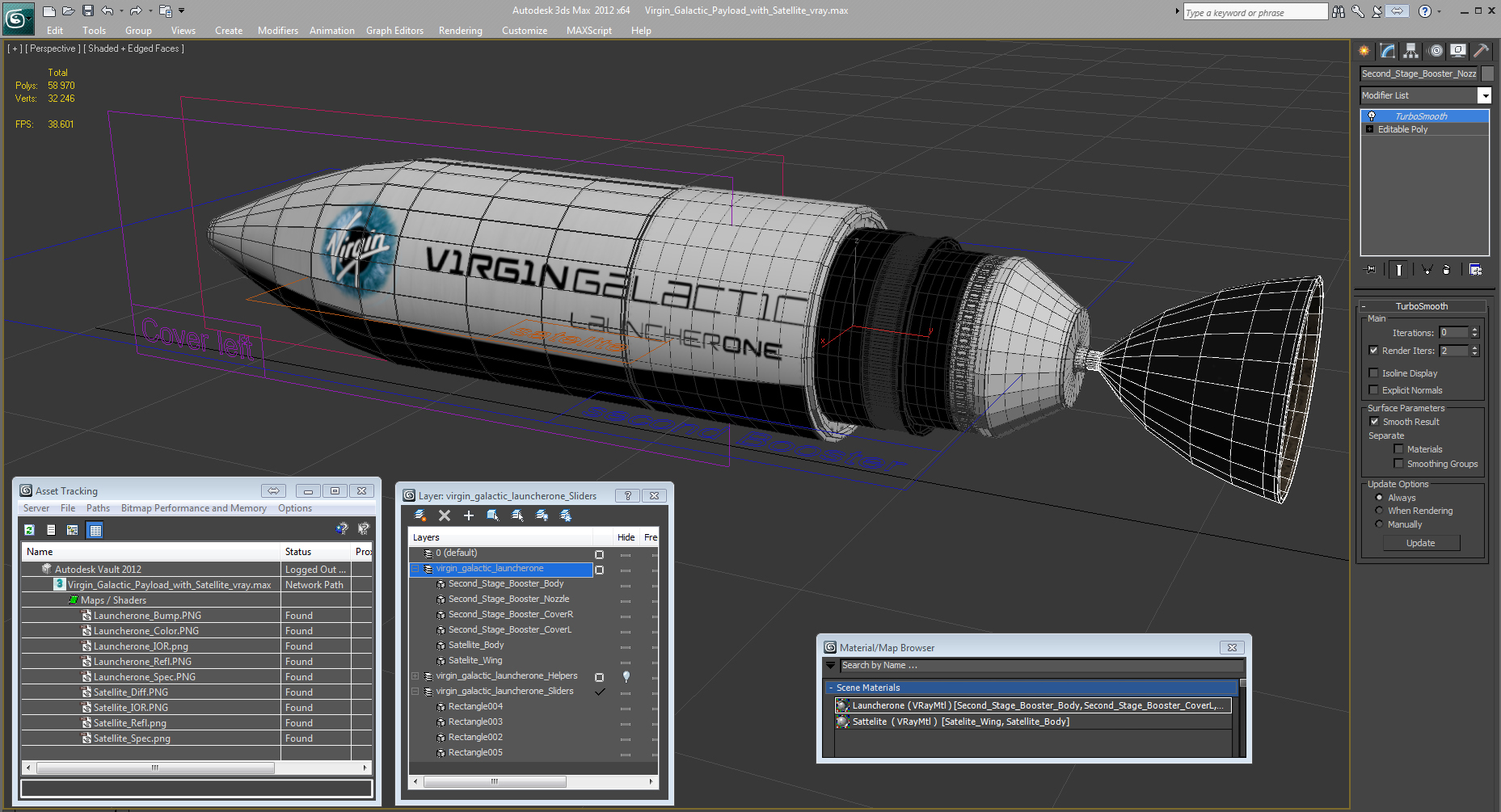The image size is (1501, 812).
Task: Click Configure Modifier Sets icon
Action: pyautogui.click(x=1476, y=270)
